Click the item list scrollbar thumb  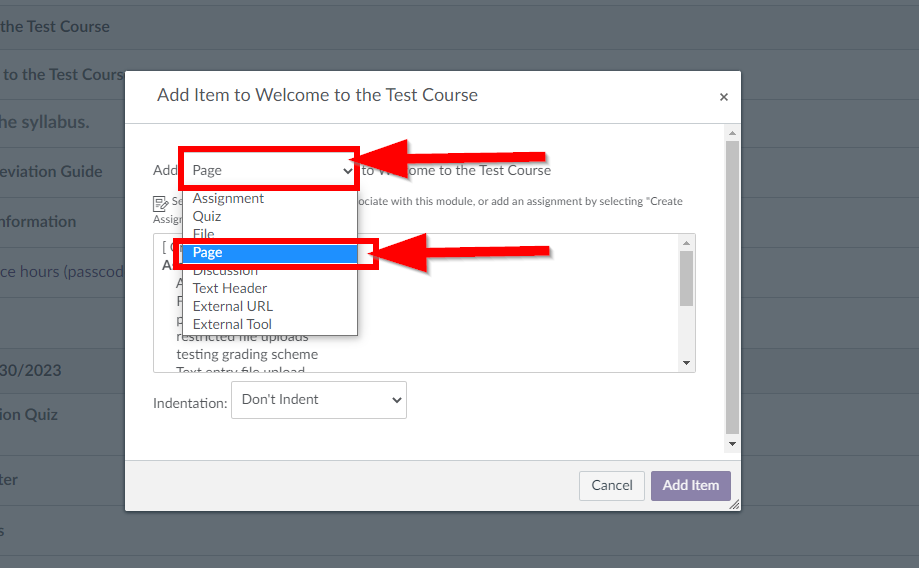point(686,278)
